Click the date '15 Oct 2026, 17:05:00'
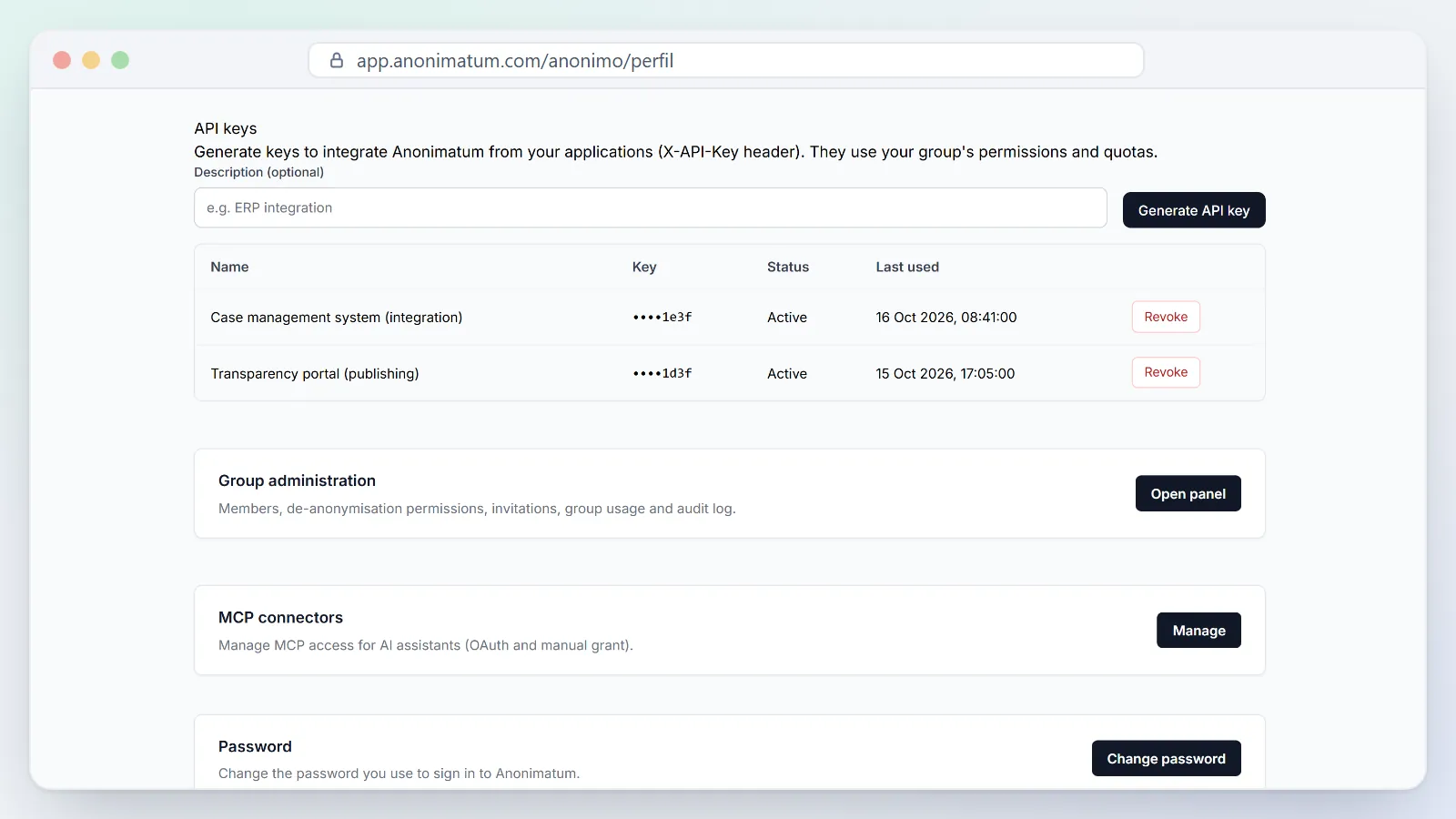1456x819 pixels. [x=945, y=374]
